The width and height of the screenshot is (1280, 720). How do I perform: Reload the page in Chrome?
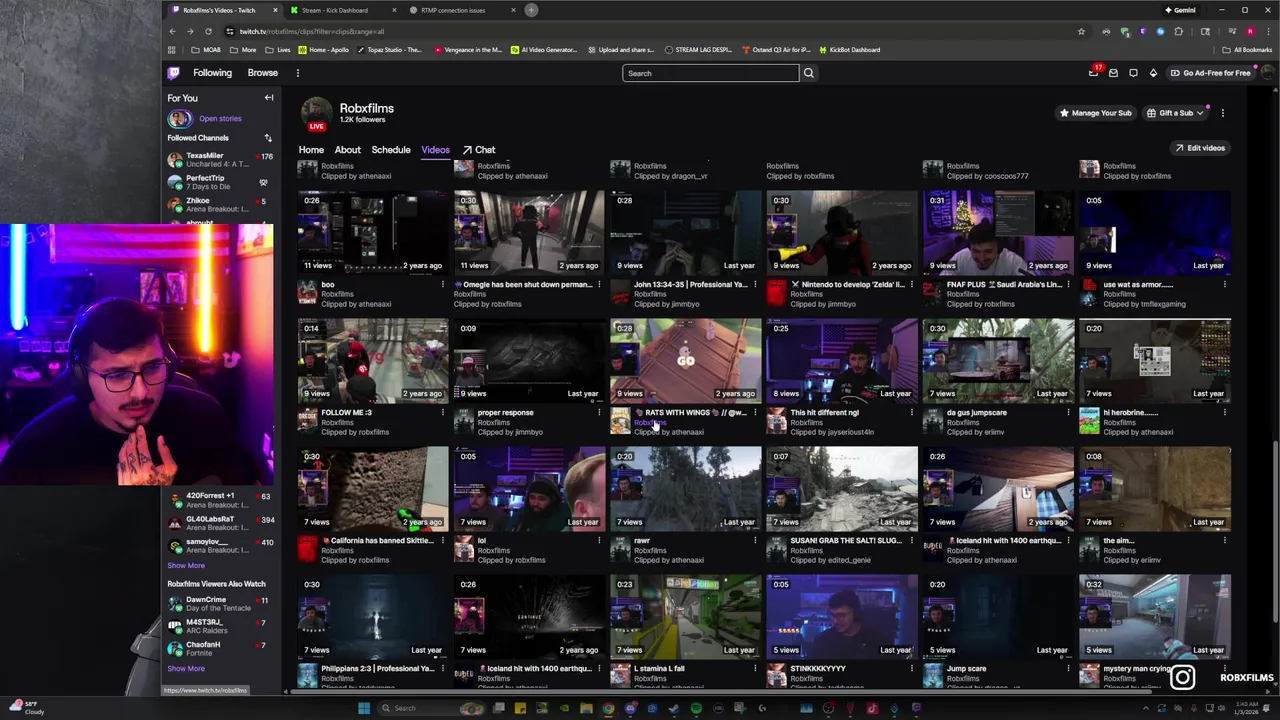208,31
